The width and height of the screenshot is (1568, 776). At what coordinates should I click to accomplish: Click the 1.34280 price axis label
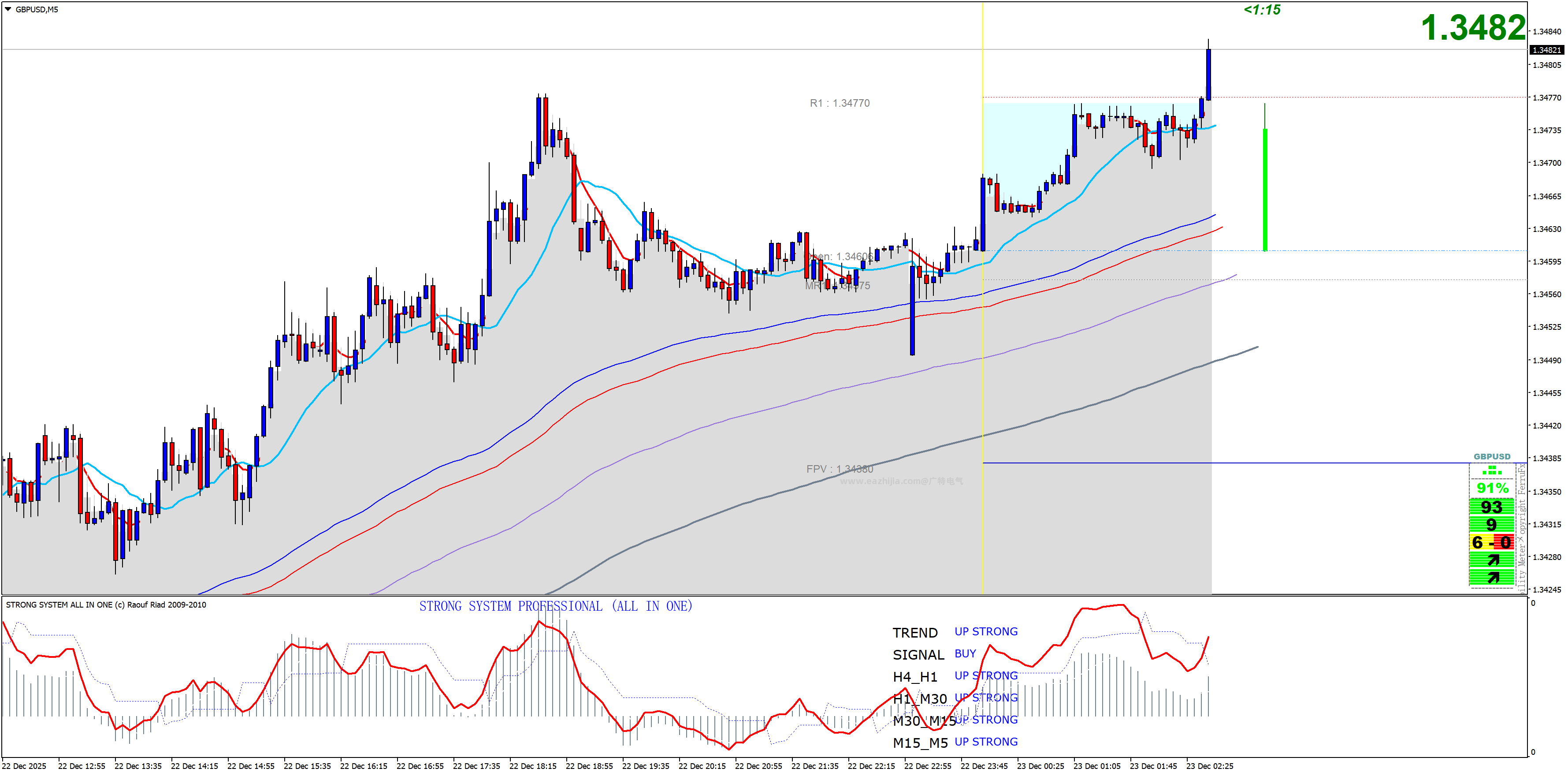1547,557
